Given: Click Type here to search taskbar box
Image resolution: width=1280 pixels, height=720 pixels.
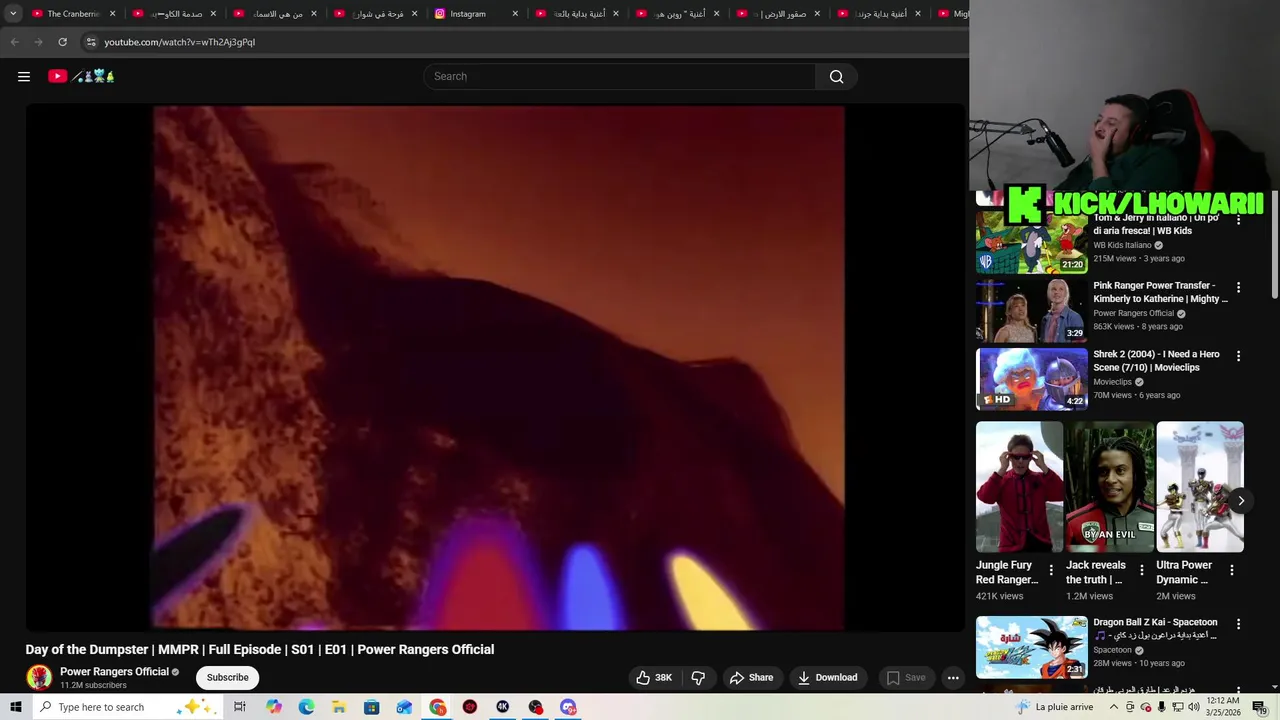Looking at the screenshot, I should point(125,707).
